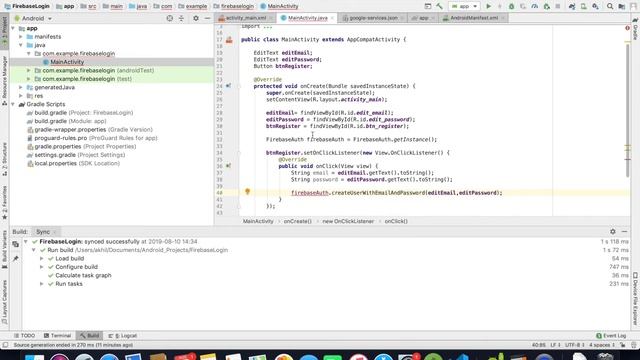640x360 pixels.
Task: Open the AVD Manager icon
Action: (x=584, y=6)
